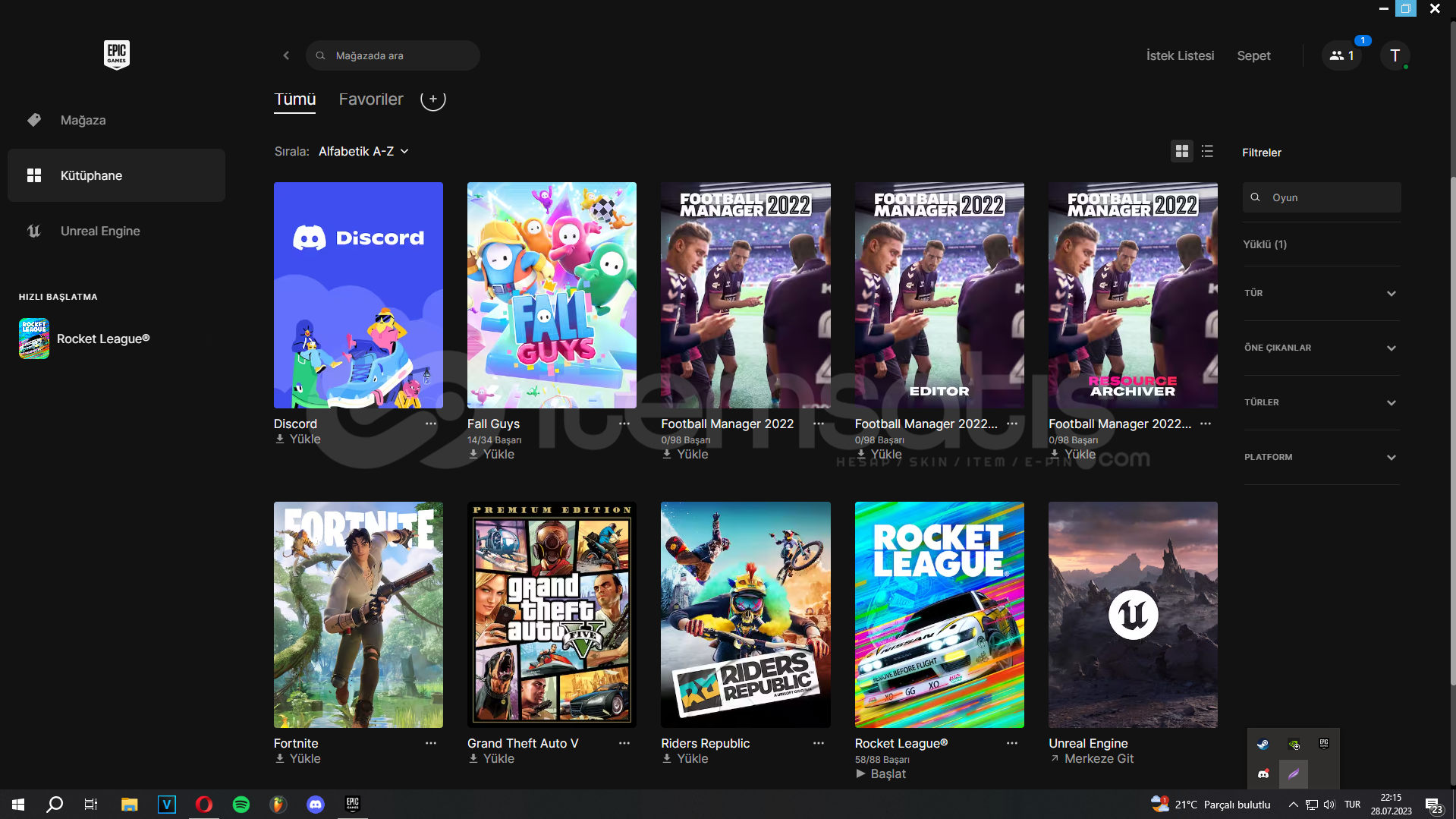Click Yükle under Fortnite
Viewport: 1456px width, 819px height.
(298, 758)
